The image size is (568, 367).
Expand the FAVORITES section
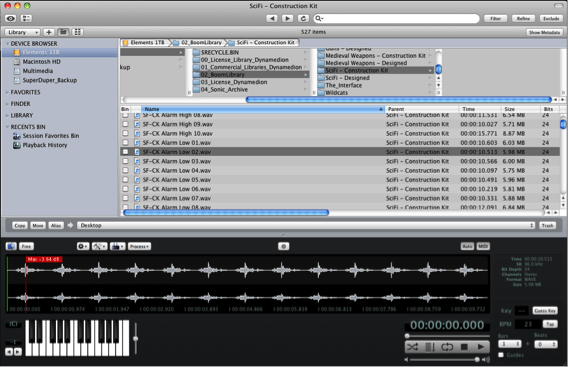tap(7, 92)
